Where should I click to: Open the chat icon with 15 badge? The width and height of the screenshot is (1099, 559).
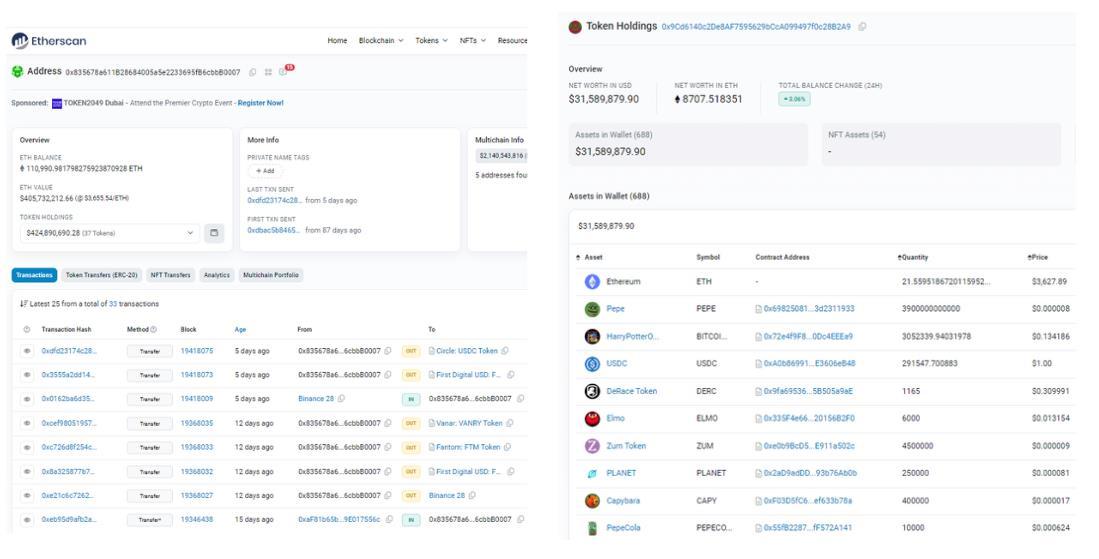click(x=283, y=71)
